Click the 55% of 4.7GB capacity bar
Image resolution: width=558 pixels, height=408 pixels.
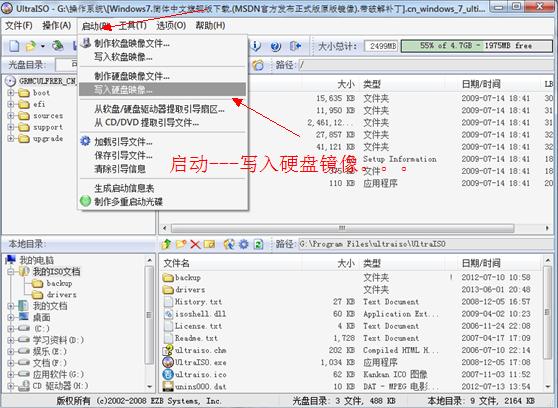476,46
